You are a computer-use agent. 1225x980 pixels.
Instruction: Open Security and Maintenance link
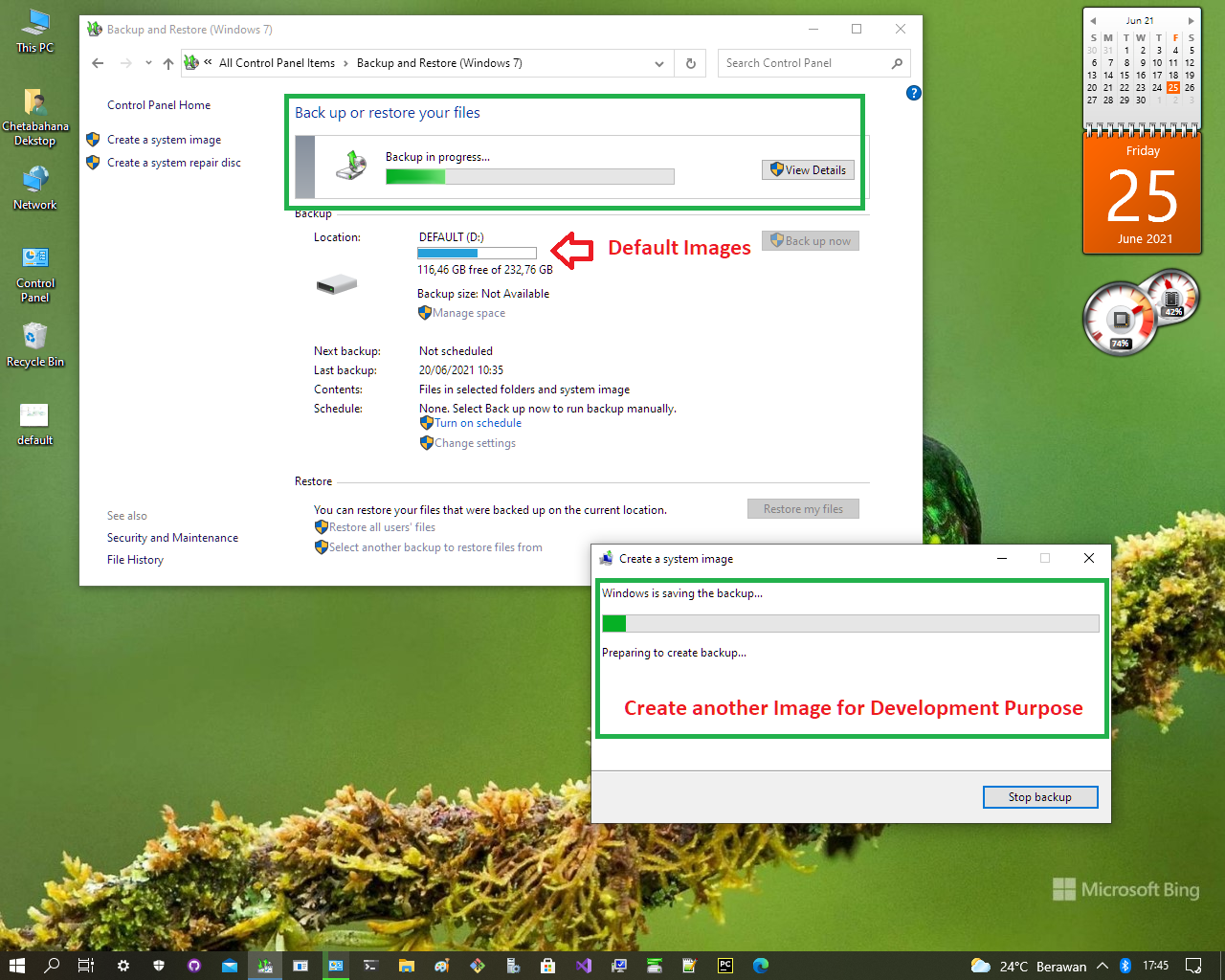point(172,538)
